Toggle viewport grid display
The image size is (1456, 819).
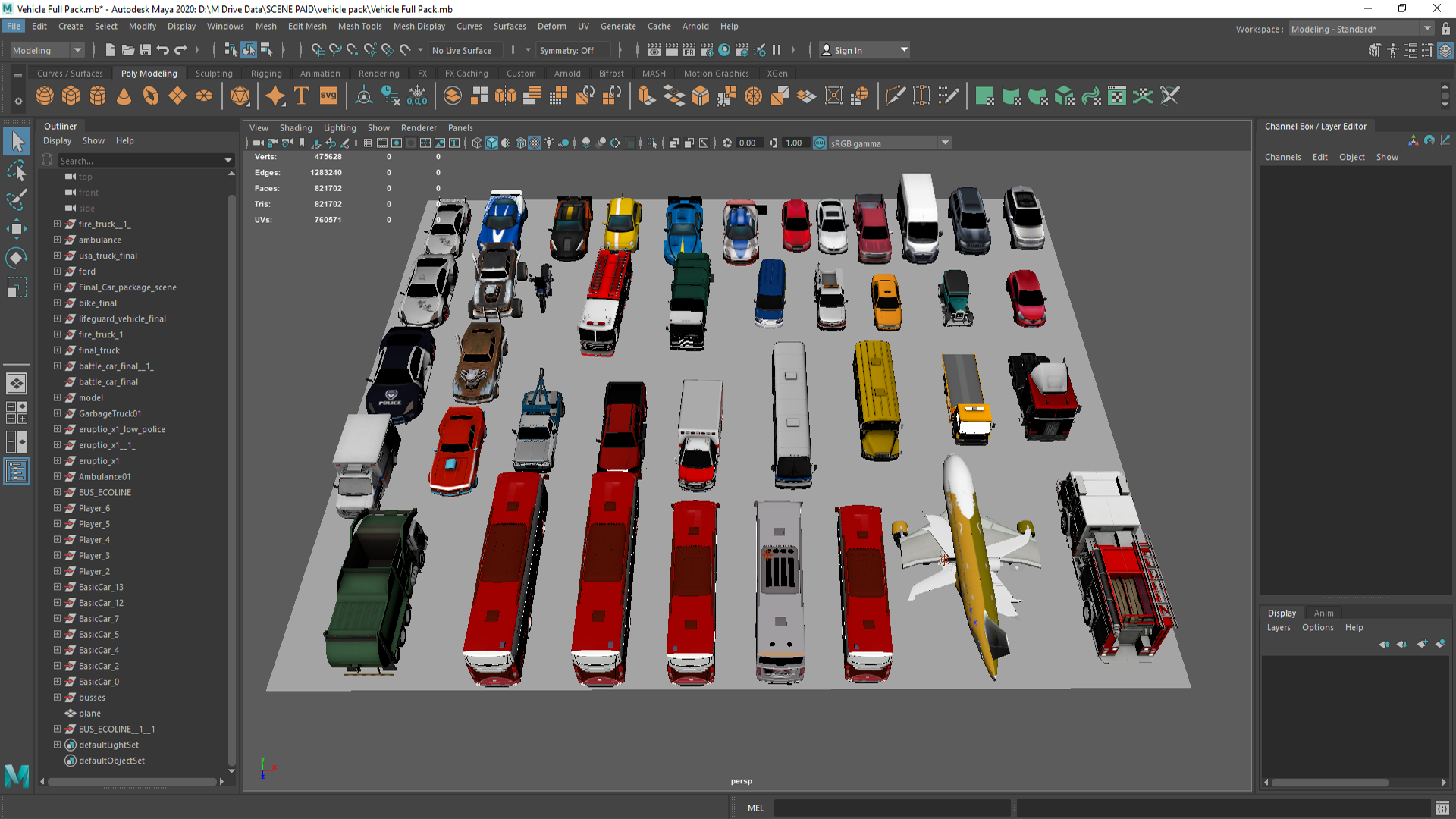[368, 143]
